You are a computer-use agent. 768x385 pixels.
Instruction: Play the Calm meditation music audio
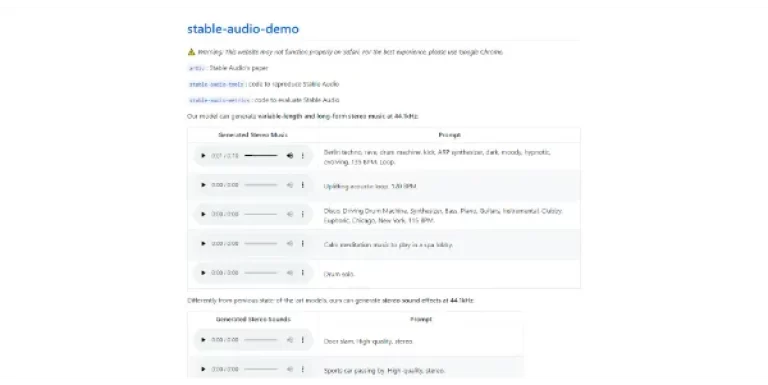(203, 243)
